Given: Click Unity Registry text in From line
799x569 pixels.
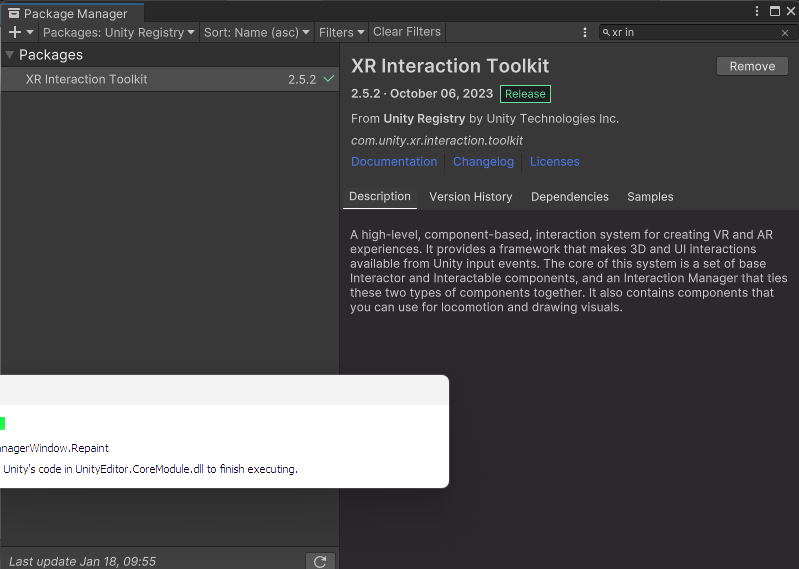Looking at the screenshot, I should click(x=424, y=119).
